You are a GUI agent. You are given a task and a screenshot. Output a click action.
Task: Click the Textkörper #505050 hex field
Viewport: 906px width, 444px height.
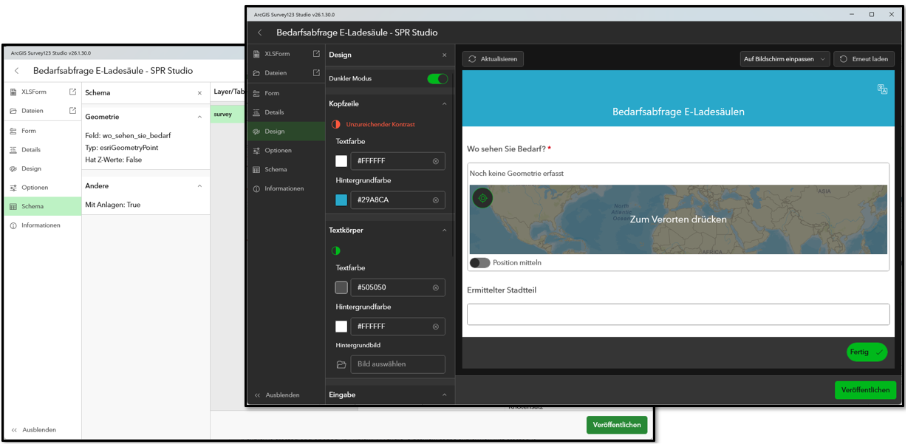[x=398, y=287]
